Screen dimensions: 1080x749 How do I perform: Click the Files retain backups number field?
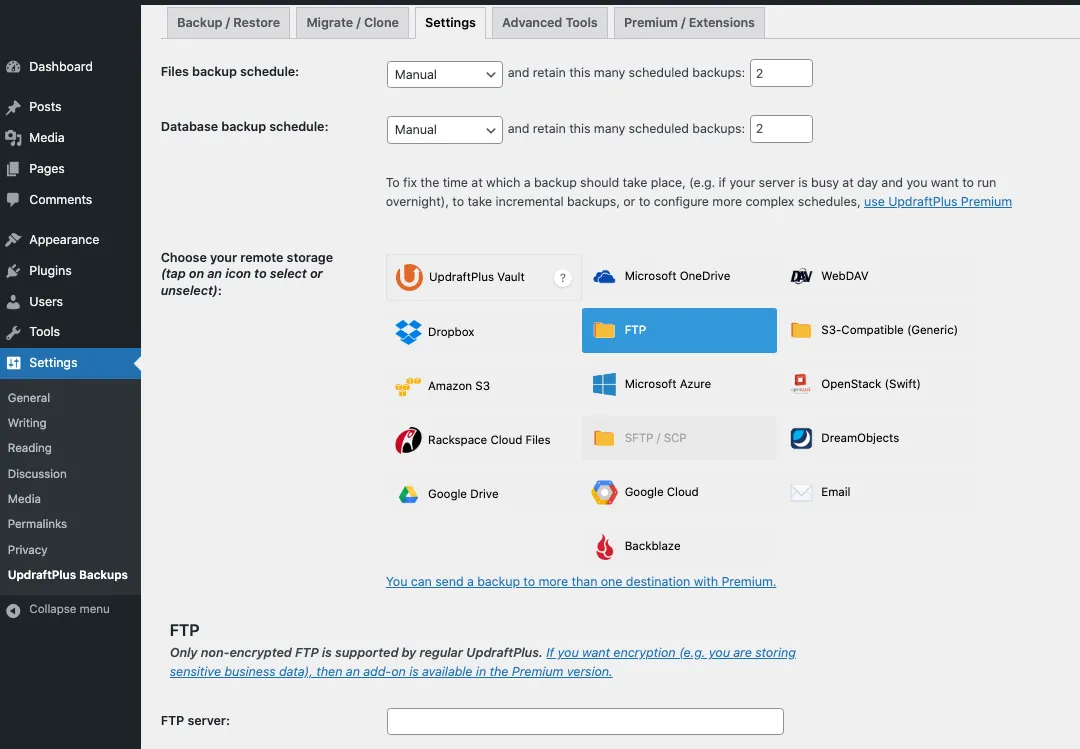781,73
